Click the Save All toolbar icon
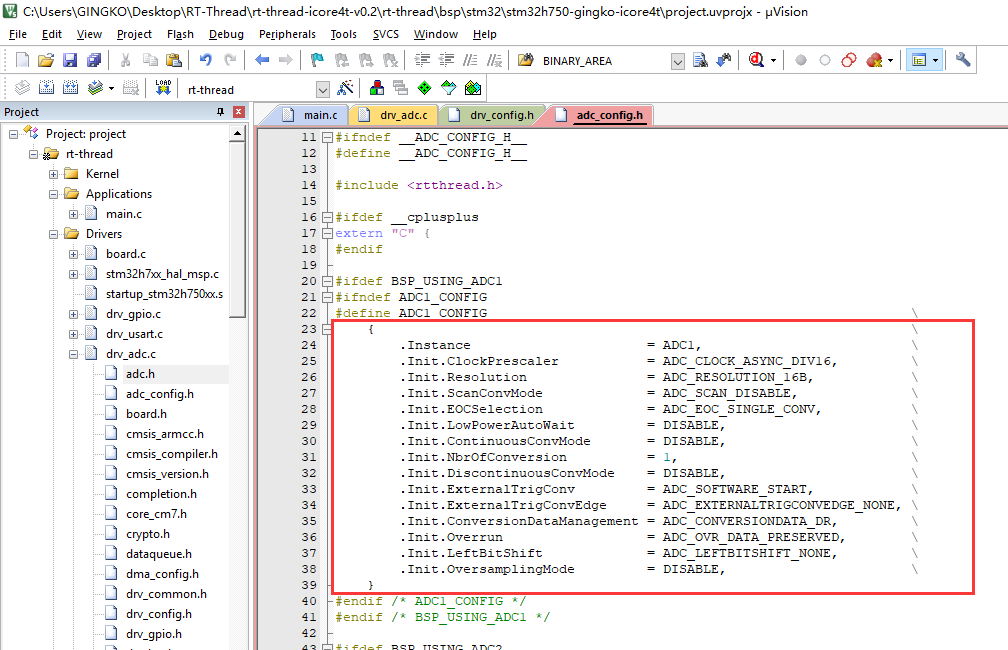 [x=91, y=60]
